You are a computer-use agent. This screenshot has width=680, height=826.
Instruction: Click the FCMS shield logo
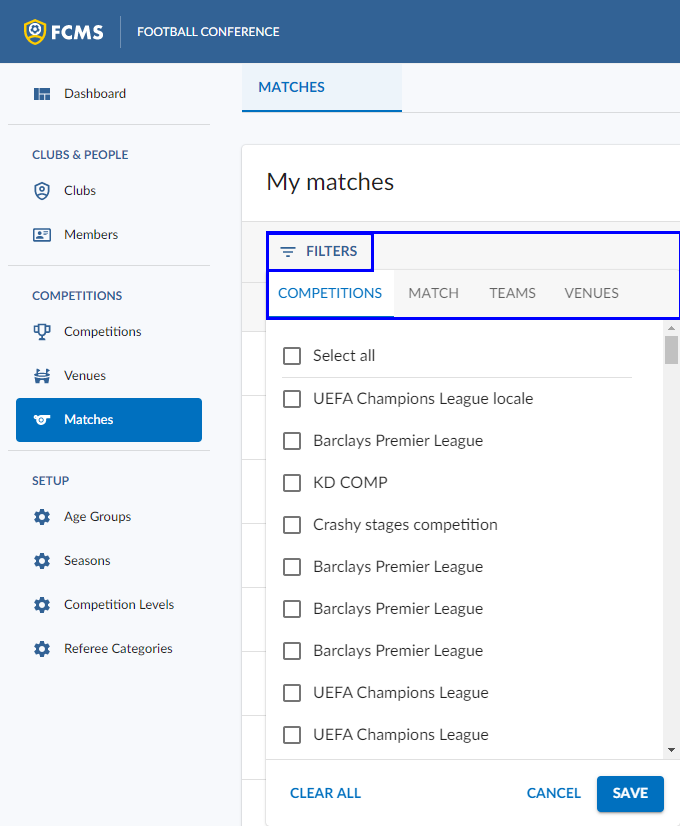coord(35,31)
